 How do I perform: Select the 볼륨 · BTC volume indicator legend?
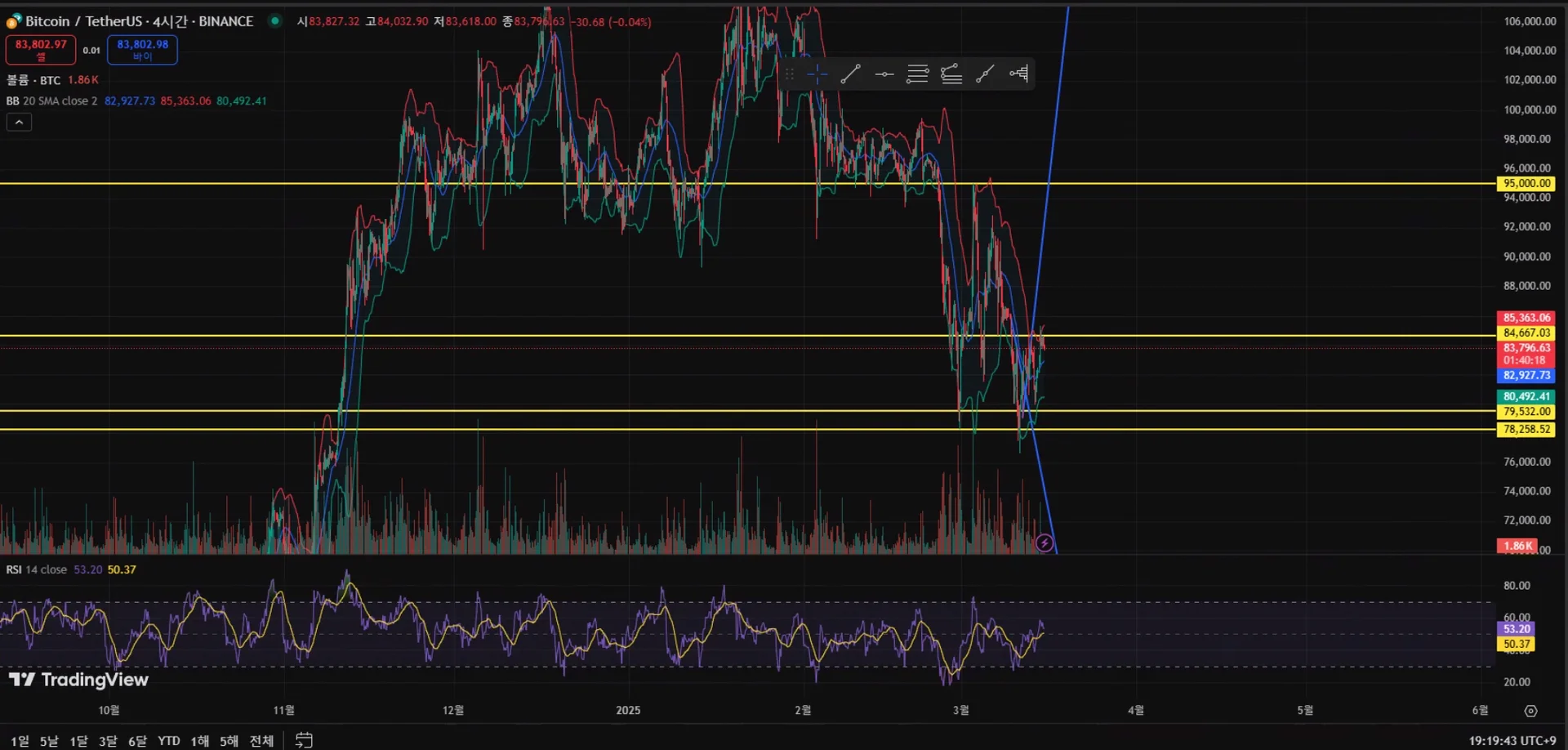[x=33, y=79]
